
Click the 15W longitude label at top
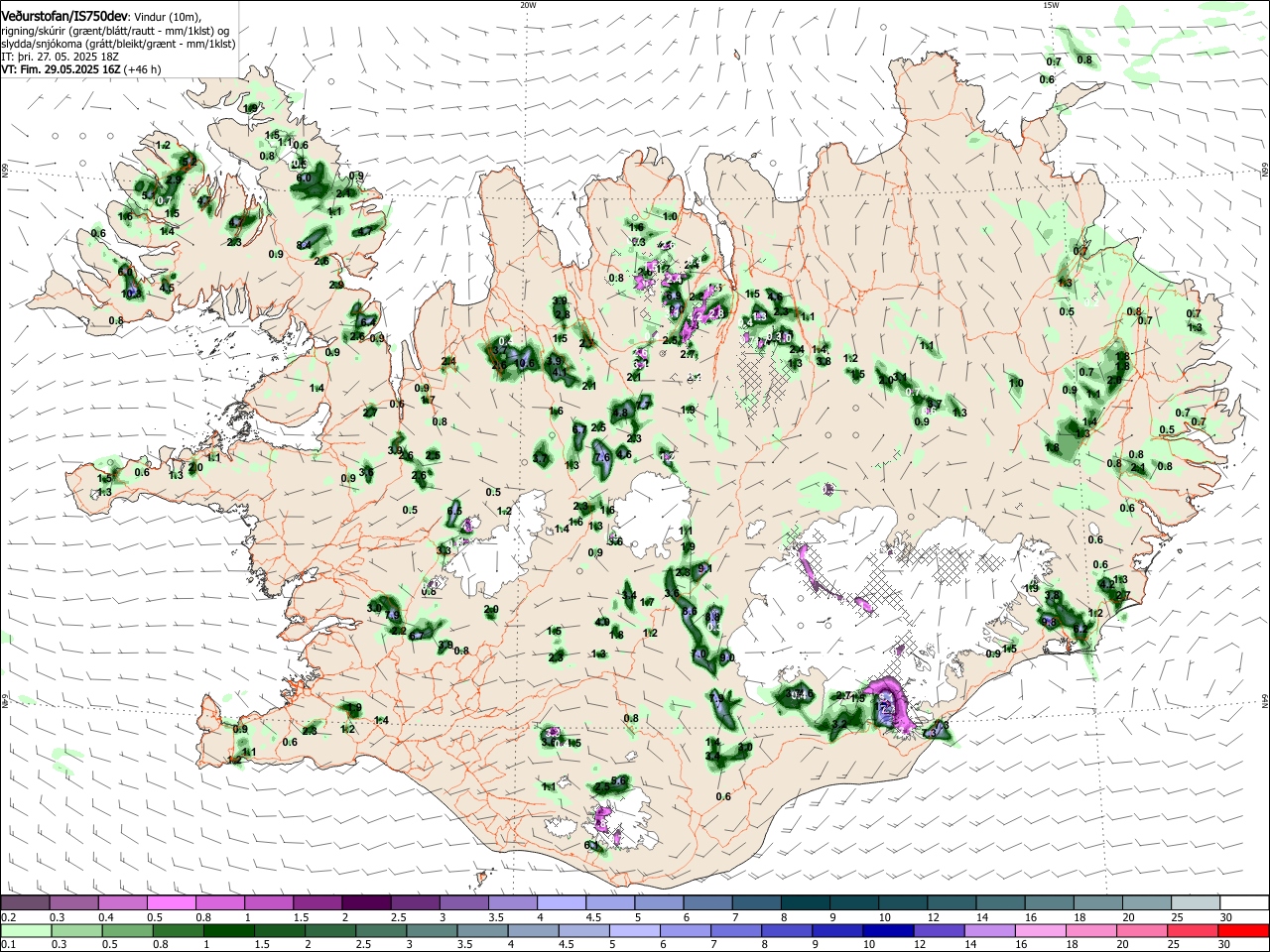[x=1051, y=4]
